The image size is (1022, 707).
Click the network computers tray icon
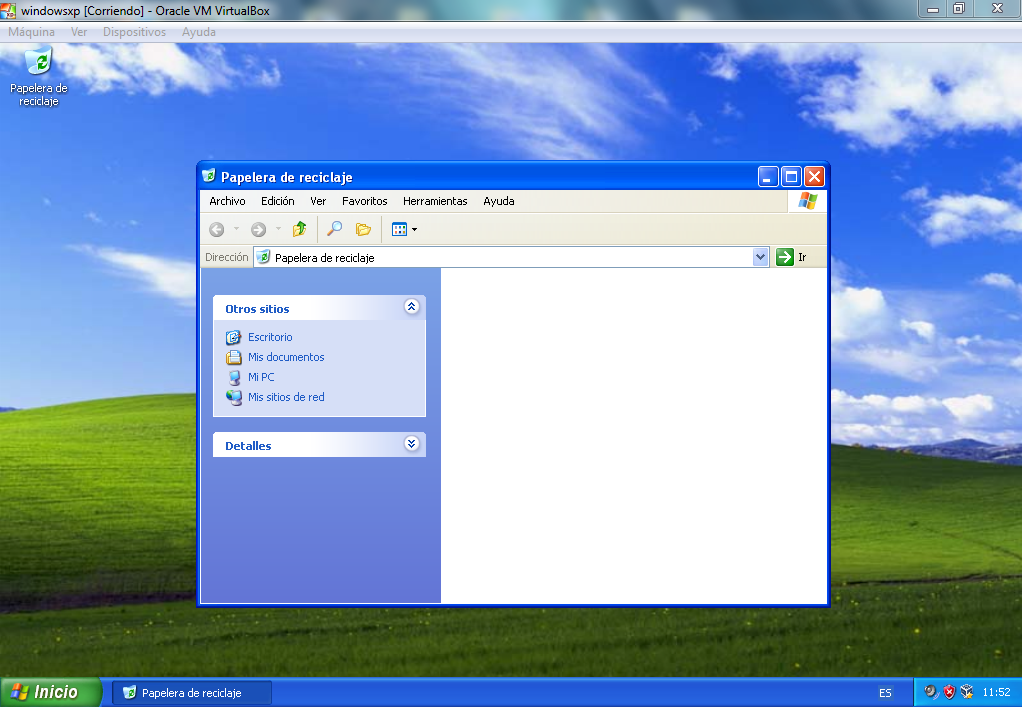click(x=967, y=692)
